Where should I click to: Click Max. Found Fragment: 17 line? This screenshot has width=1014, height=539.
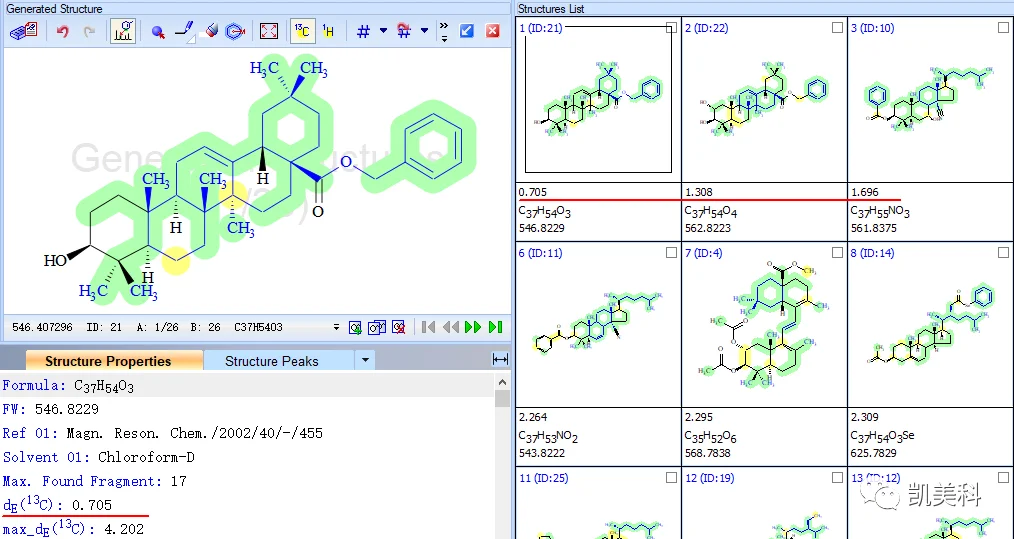click(94, 481)
